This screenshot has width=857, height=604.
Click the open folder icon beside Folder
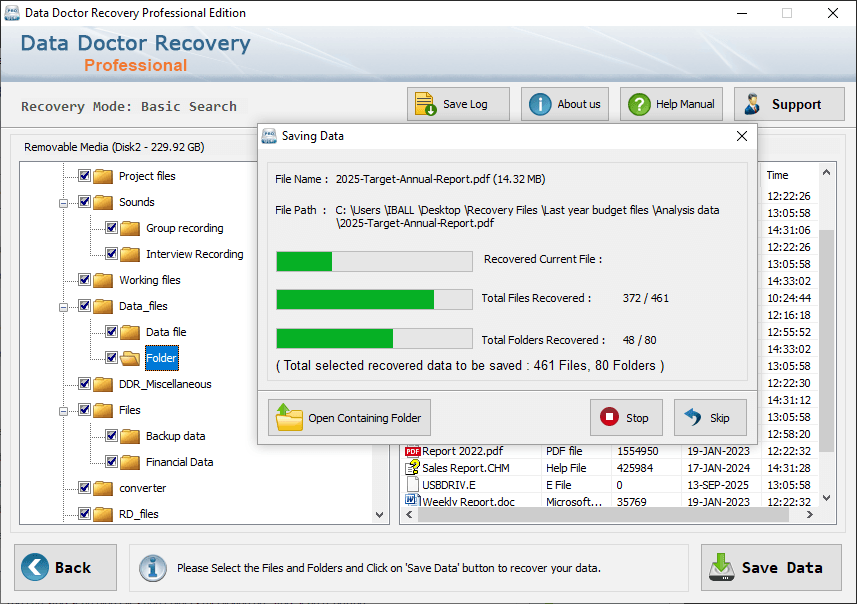(x=130, y=358)
